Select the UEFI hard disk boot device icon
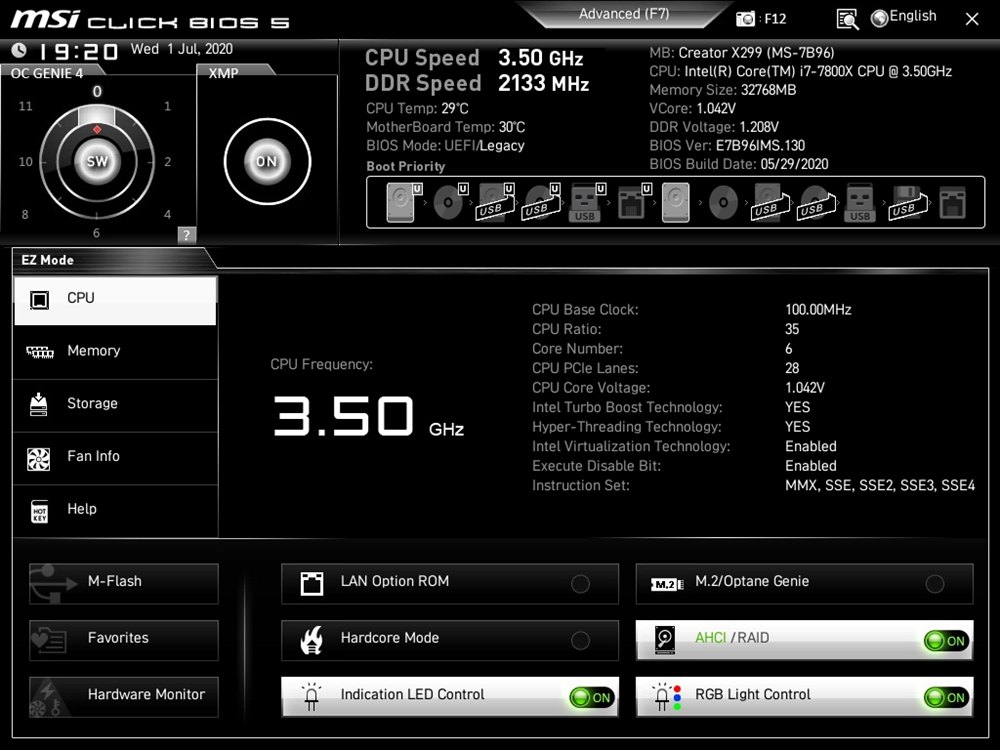1000x750 pixels. [402, 203]
